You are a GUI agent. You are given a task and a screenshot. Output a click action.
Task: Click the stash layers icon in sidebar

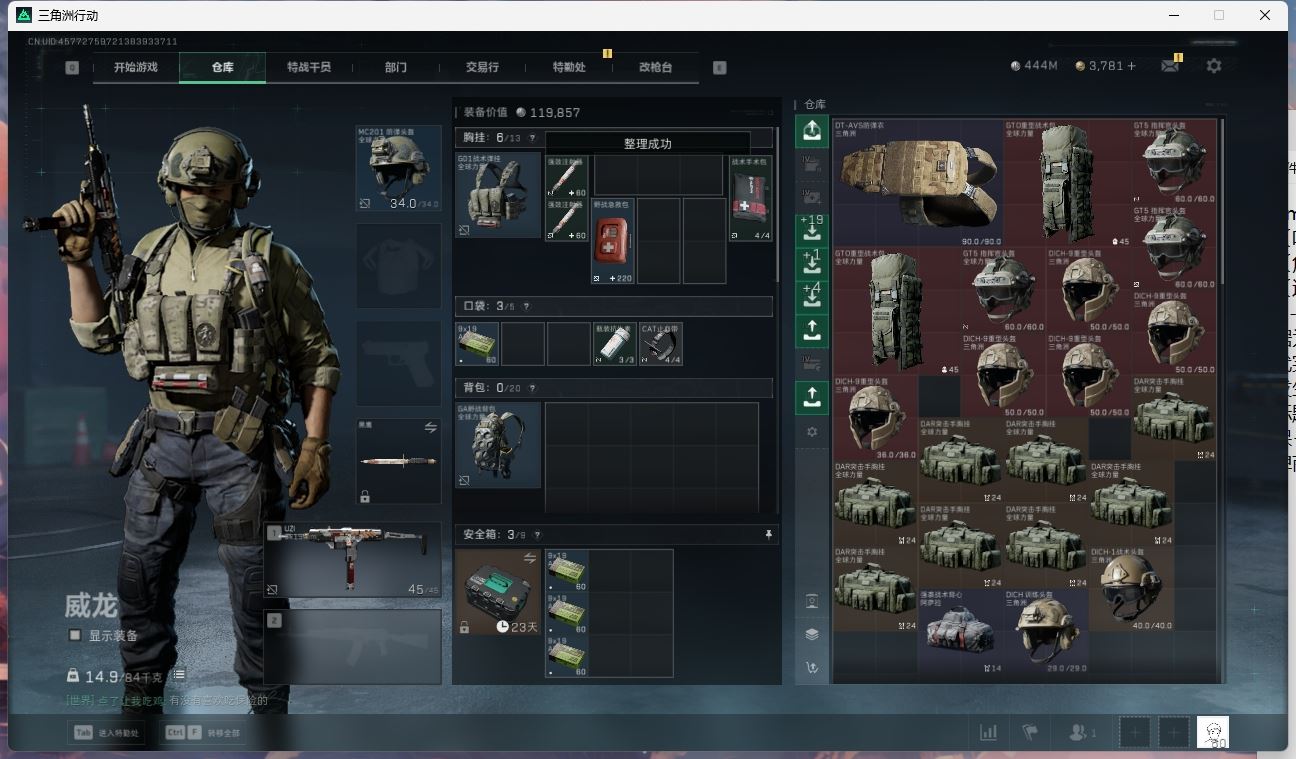pyautogui.click(x=812, y=634)
